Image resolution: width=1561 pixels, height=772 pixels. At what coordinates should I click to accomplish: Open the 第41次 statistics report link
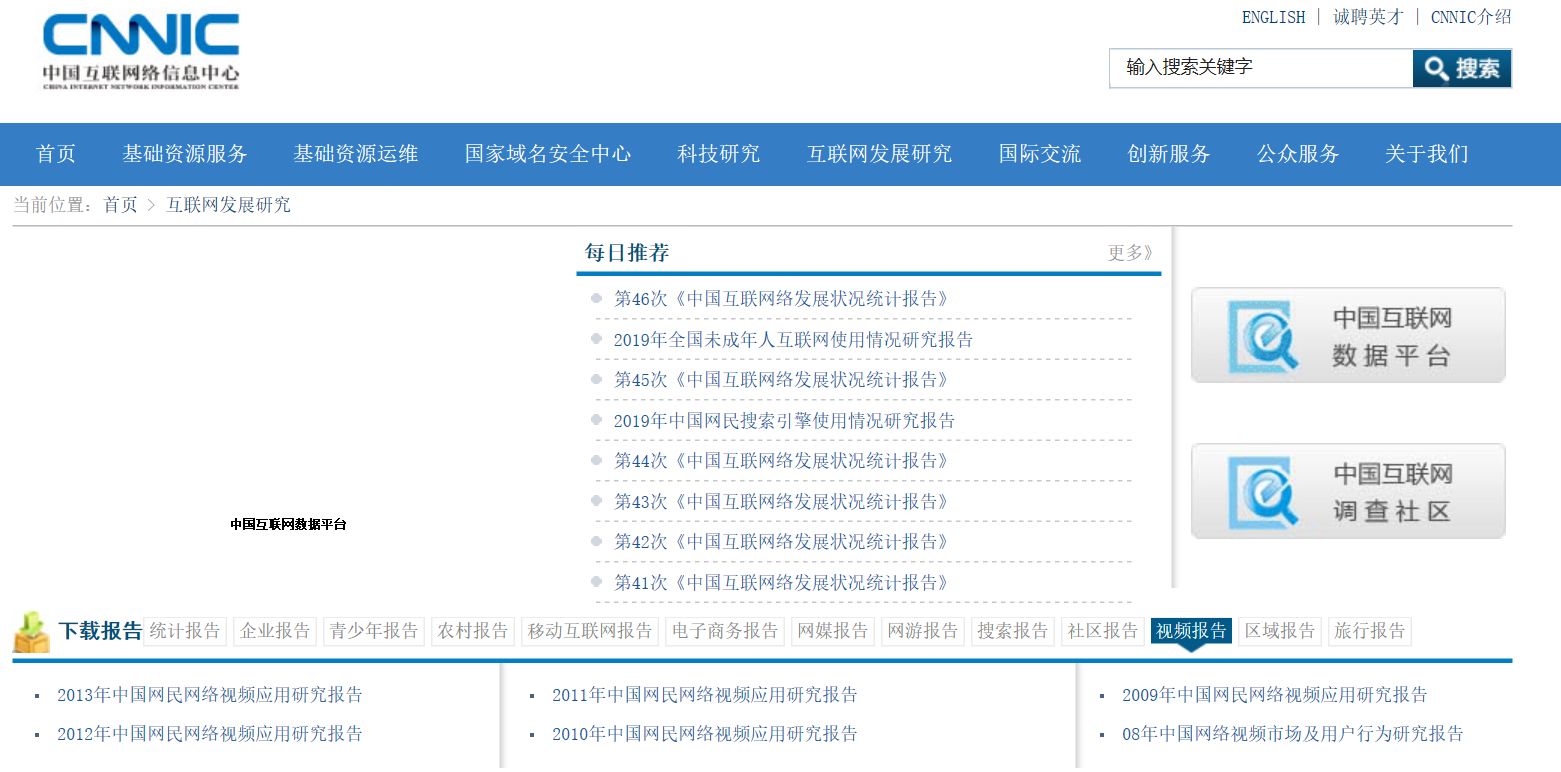[x=781, y=583]
